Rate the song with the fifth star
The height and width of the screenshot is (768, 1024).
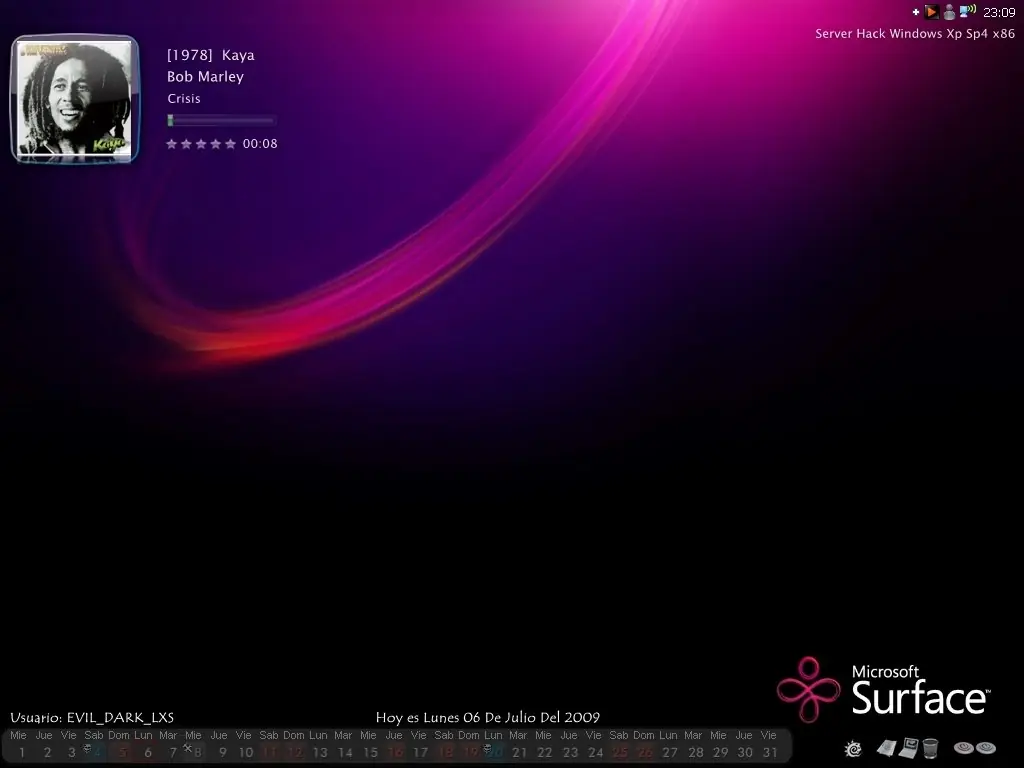point(230,144)
